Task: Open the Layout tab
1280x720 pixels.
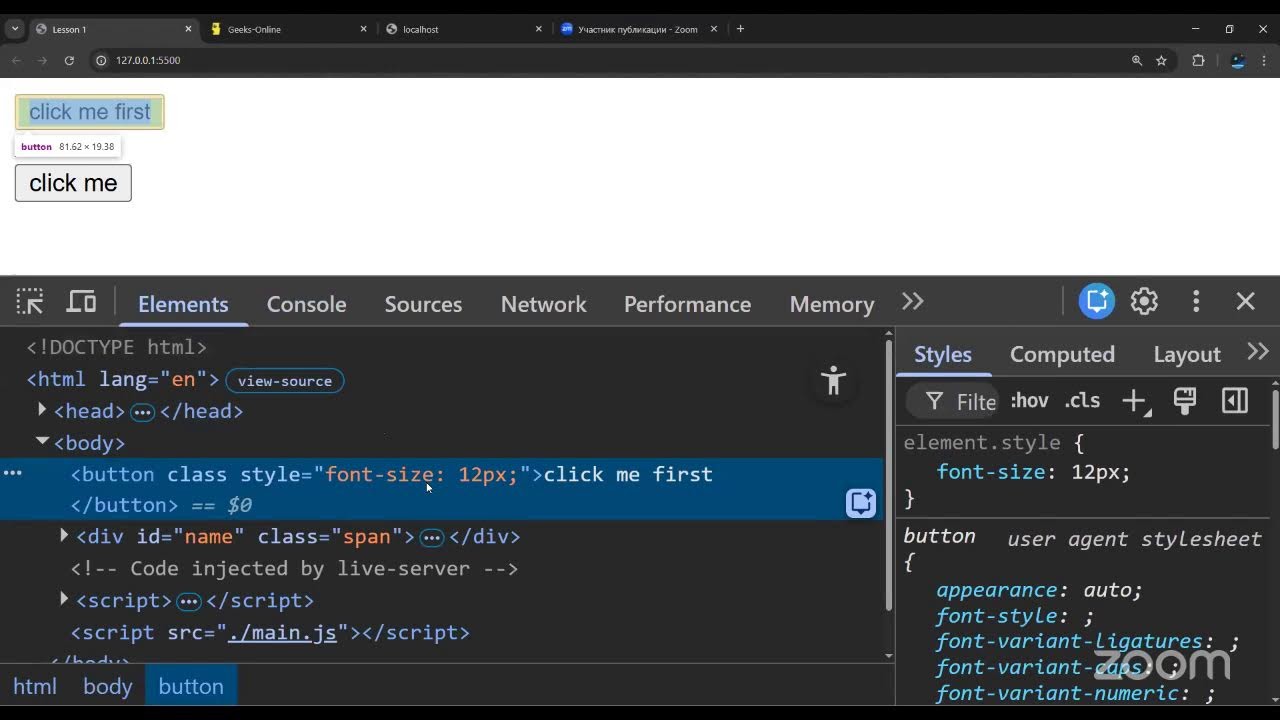Action: tap(1187, 354)
